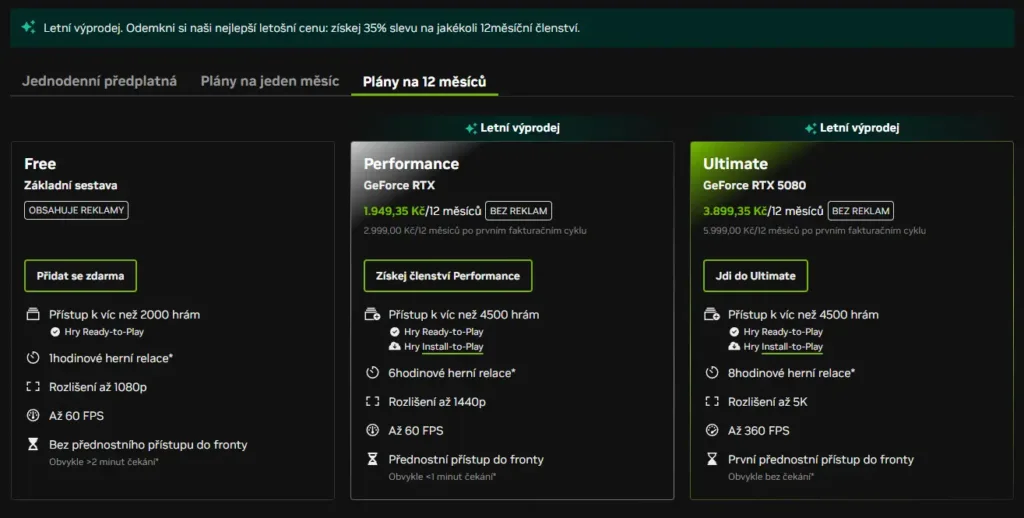Screen dimensions: 1024x518
Task: Click OBSAHUJE REKLAMY badge in Free card
Action: pyautogui.click(x=76, y=210)
